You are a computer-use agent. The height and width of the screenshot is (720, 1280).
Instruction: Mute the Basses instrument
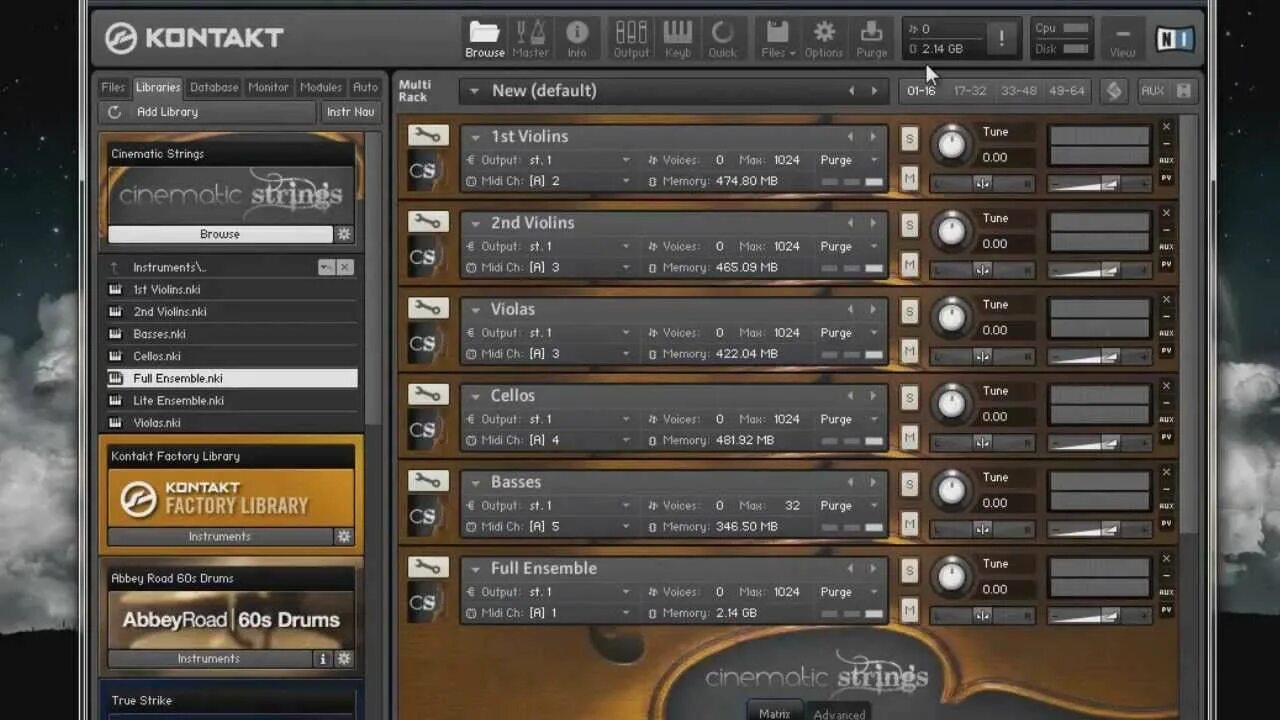[909, 524]
